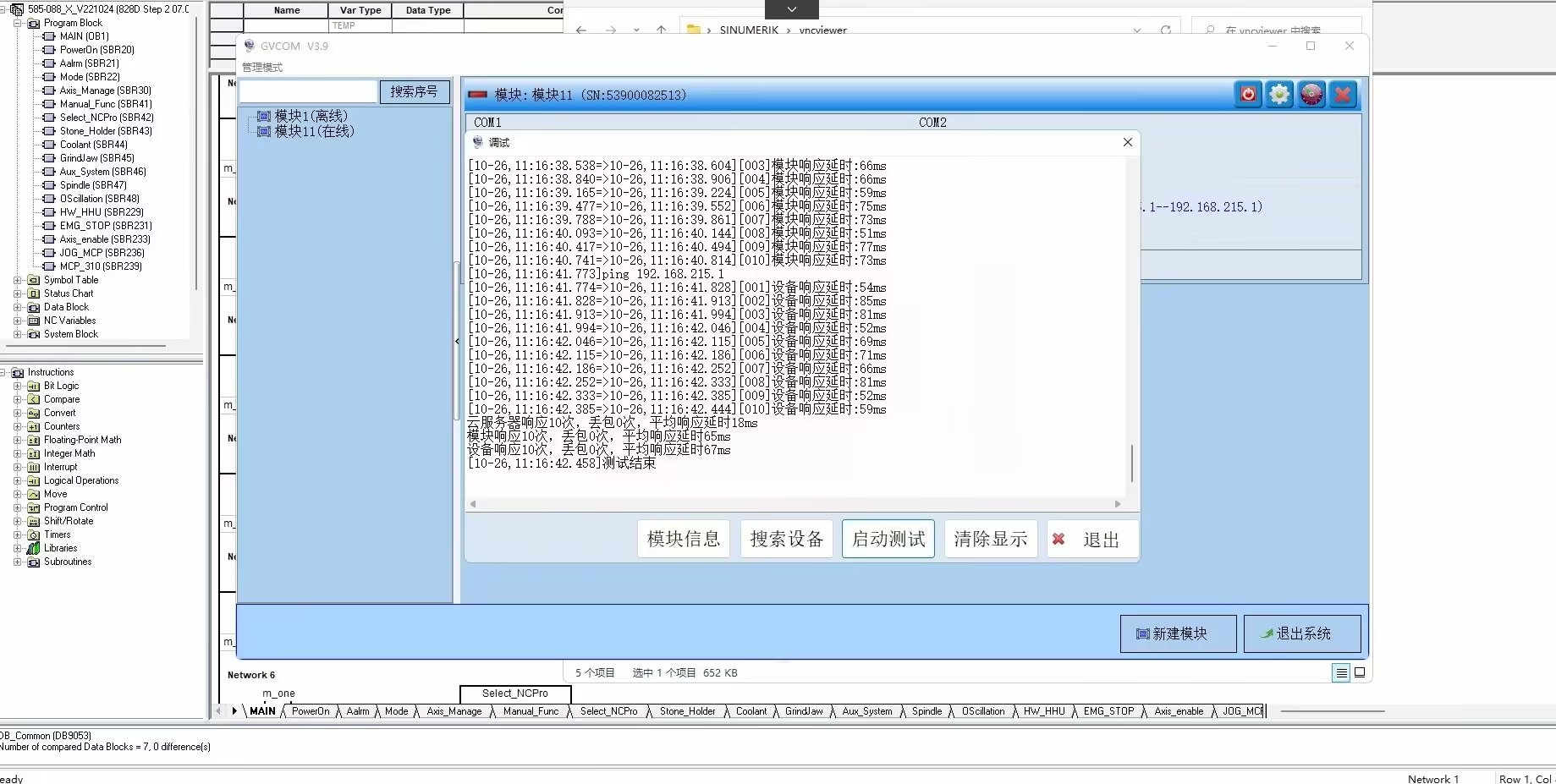This screenshot has height=784, width=1556.
Task: Click the icon beside 模块1(离线)
Action: coord(263,117)
